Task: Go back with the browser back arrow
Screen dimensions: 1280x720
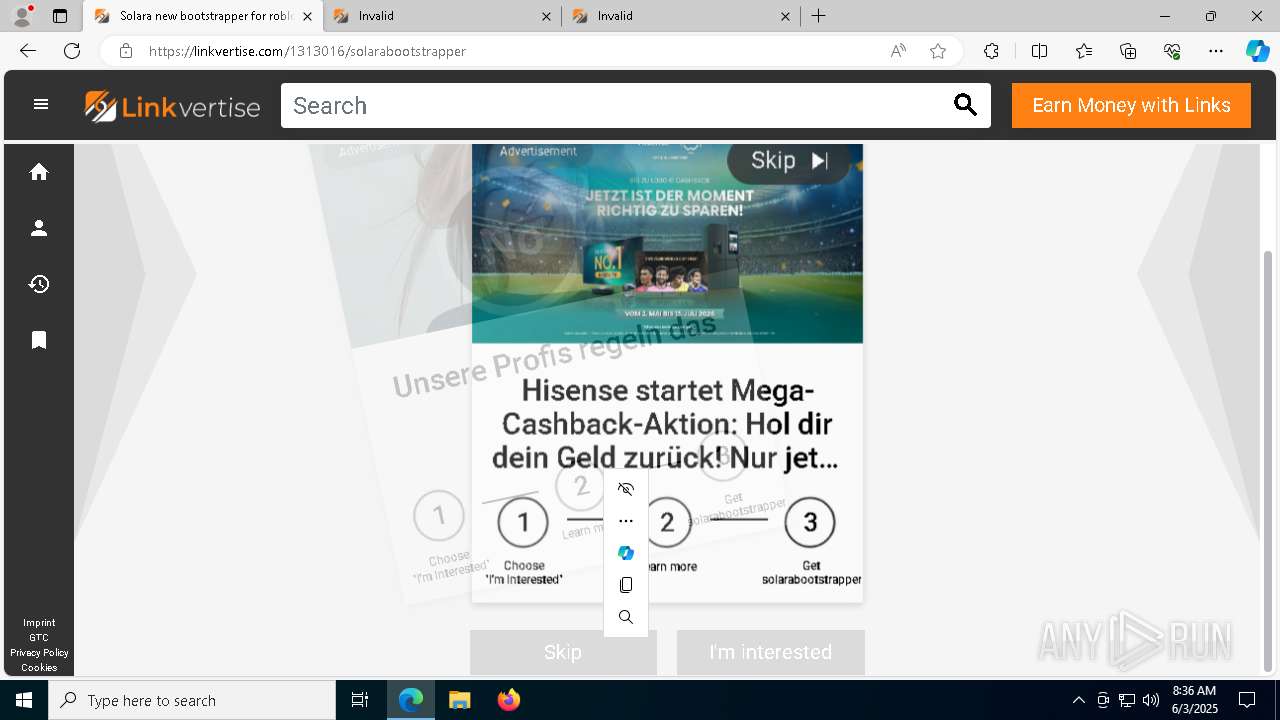Action: click(x=28, y=51)
